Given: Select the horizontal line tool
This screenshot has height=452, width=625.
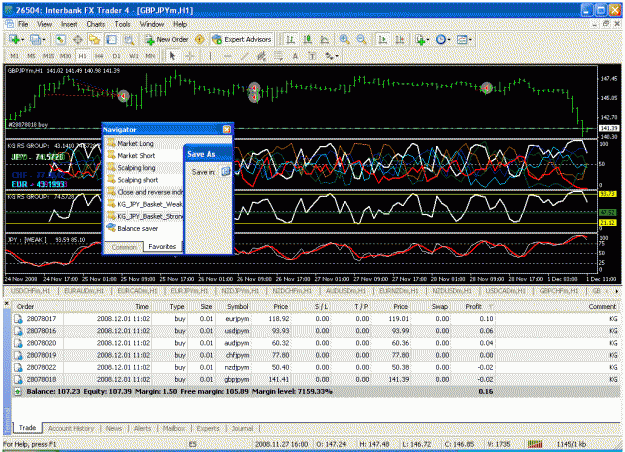Looking at the screenshot, I should tap(227, 56).
